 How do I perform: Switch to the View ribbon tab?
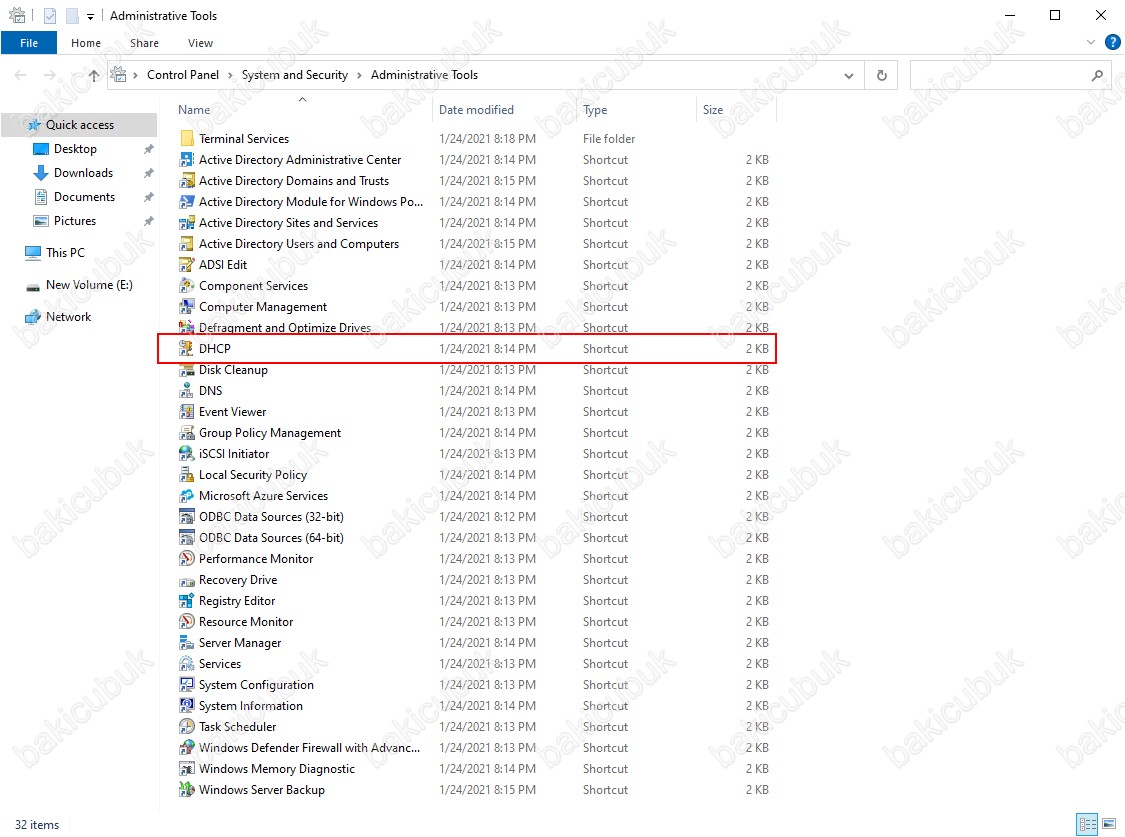200,43
